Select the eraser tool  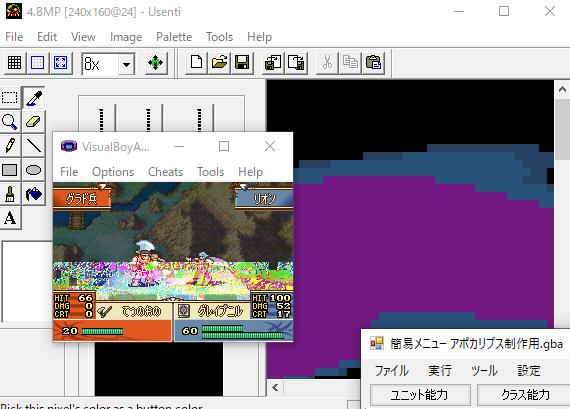coord(33,122)
